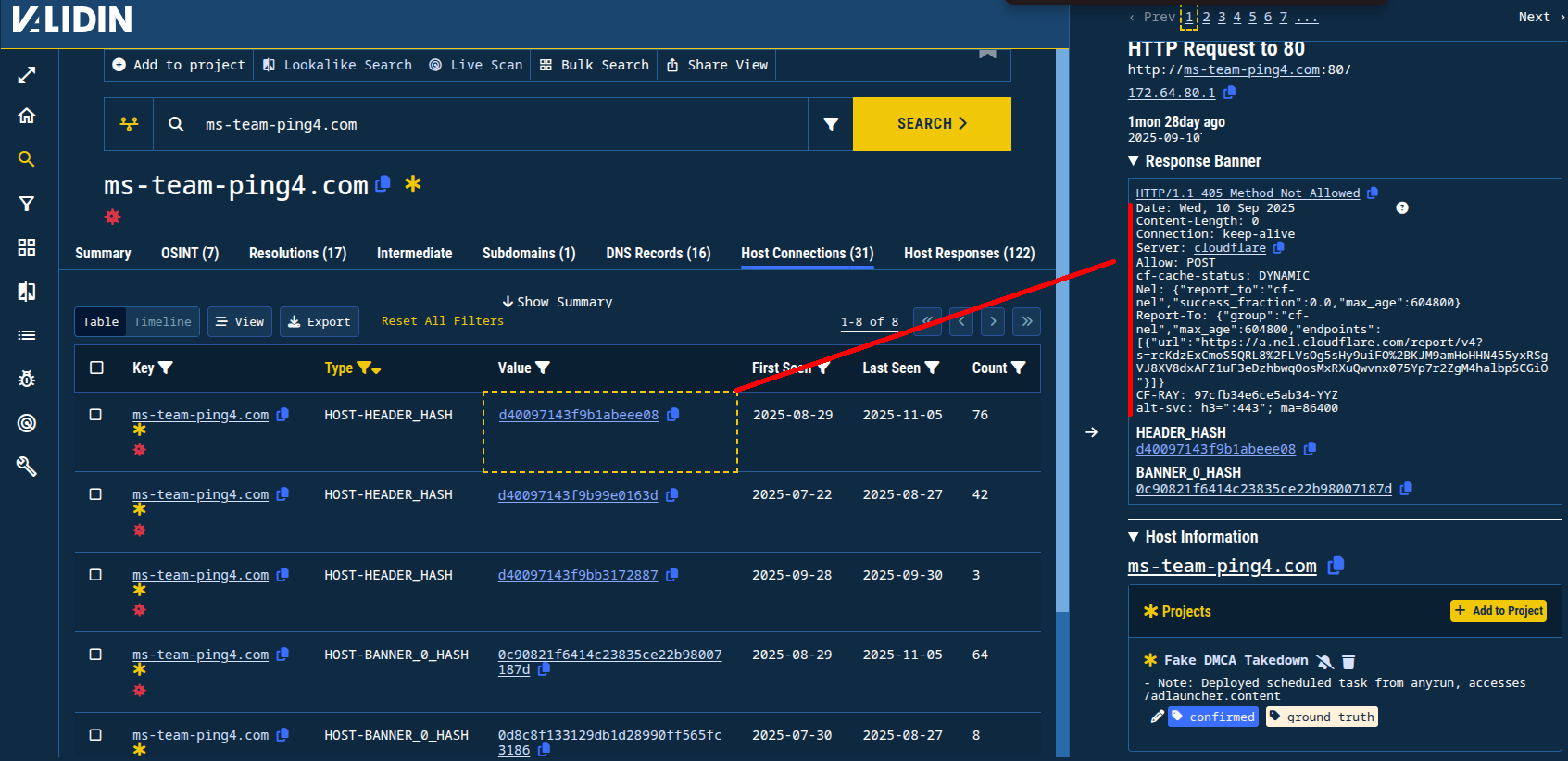This screenshot has height=761, width=1568.
Task: Select the search magnifier in the sidebar
Action: pyautogui.click(x=27, y=159)
